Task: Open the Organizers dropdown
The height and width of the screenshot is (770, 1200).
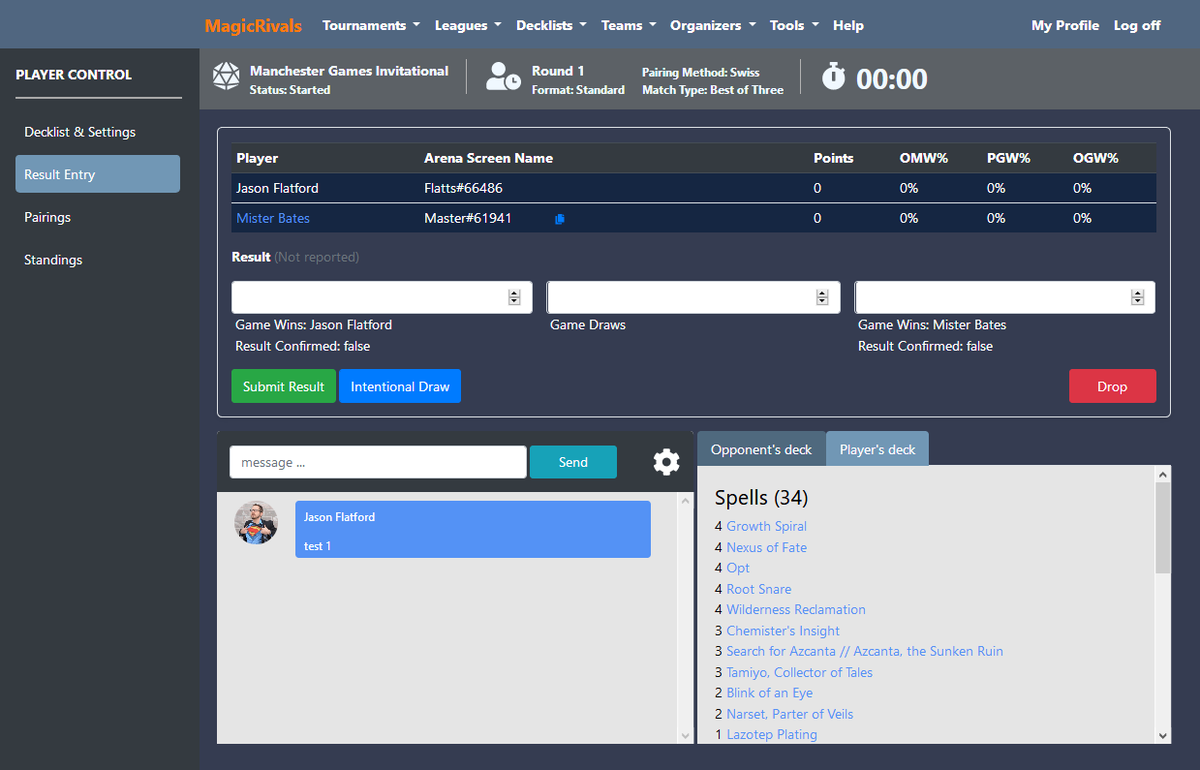Action: (713, 25)
